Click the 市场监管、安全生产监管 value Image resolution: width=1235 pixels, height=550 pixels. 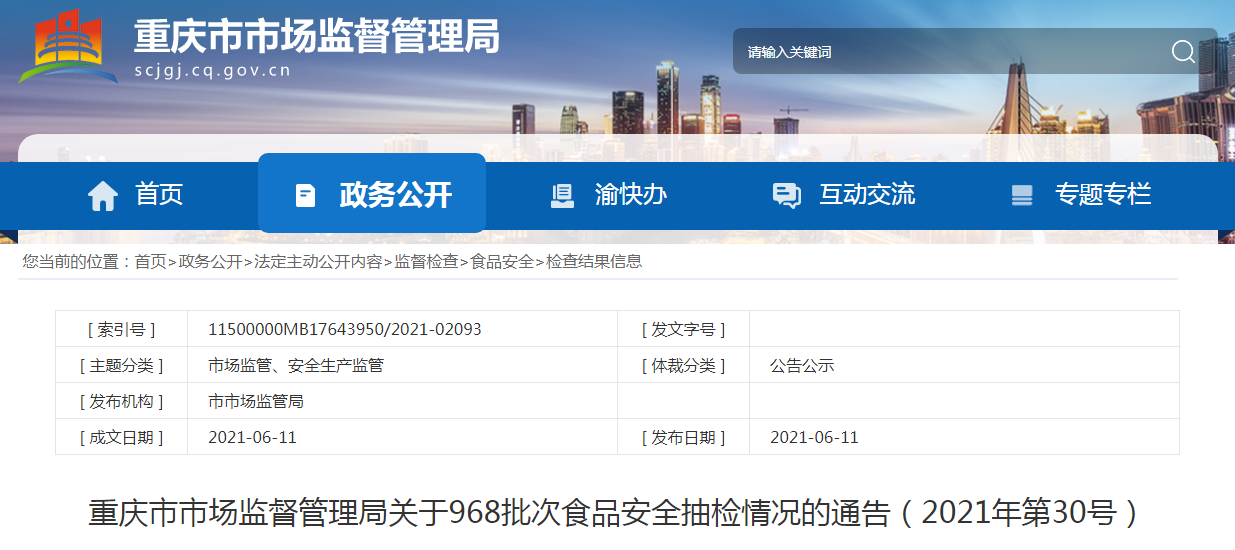296,365
